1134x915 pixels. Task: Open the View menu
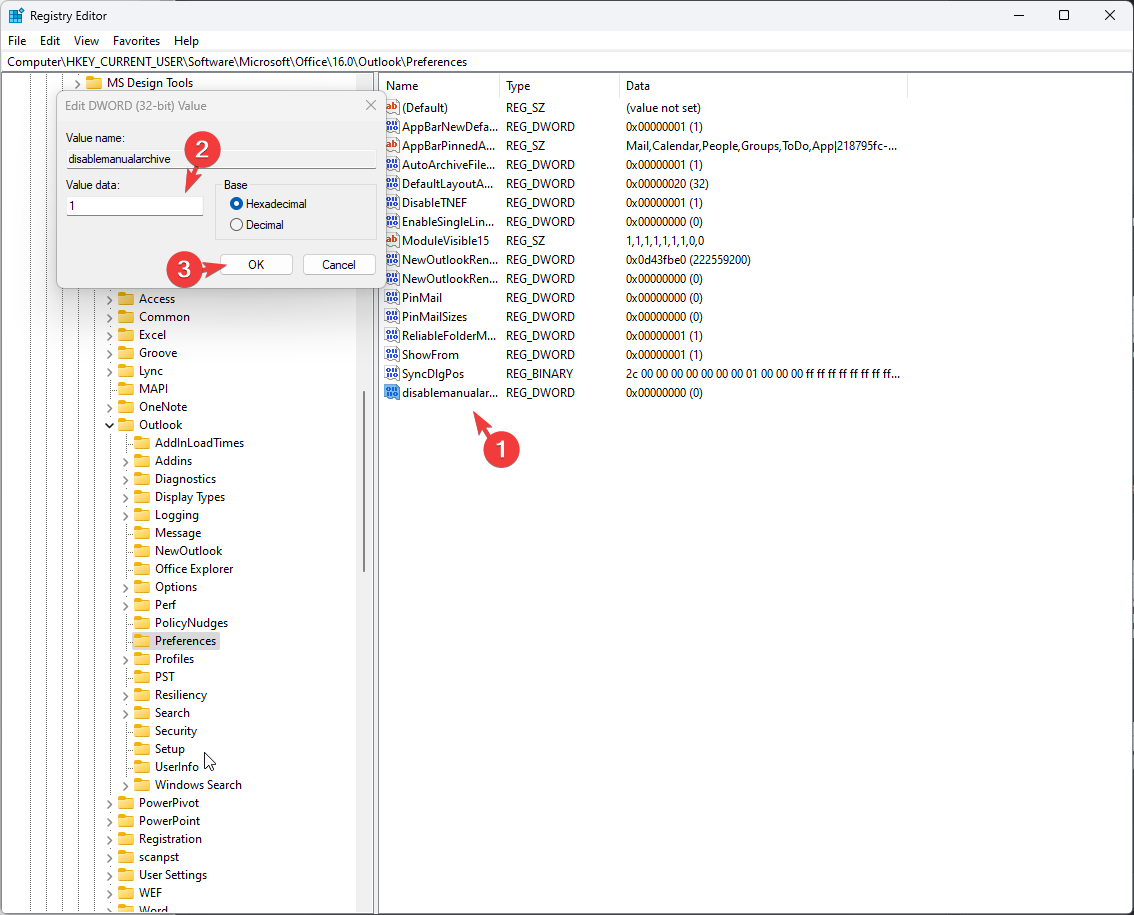tap(86, 41)
